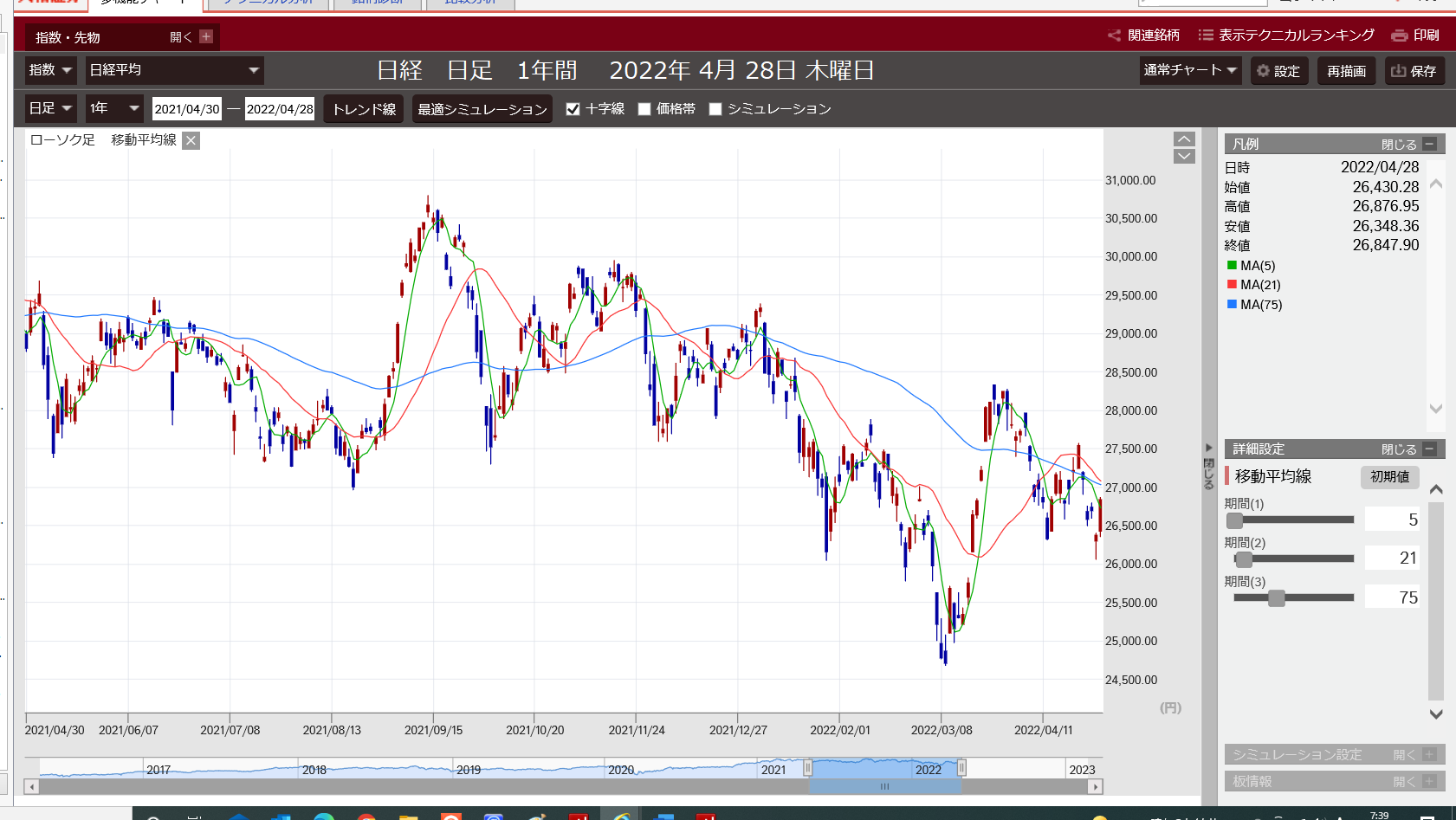Uncheck the 十字線 crosshair checkbox

(x=573, y=109)
